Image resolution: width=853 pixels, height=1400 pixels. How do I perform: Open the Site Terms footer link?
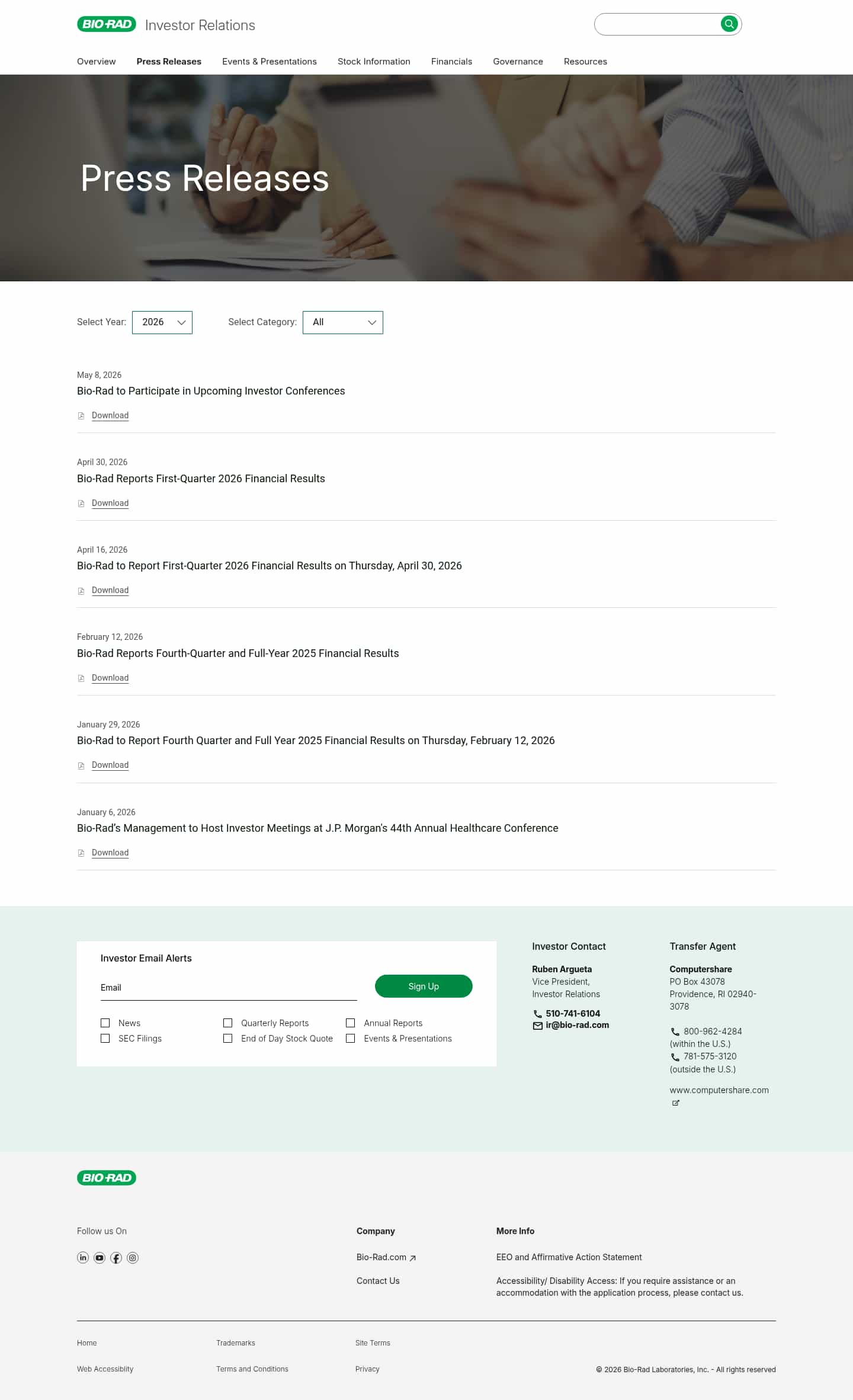click(x=373, y=1343)
